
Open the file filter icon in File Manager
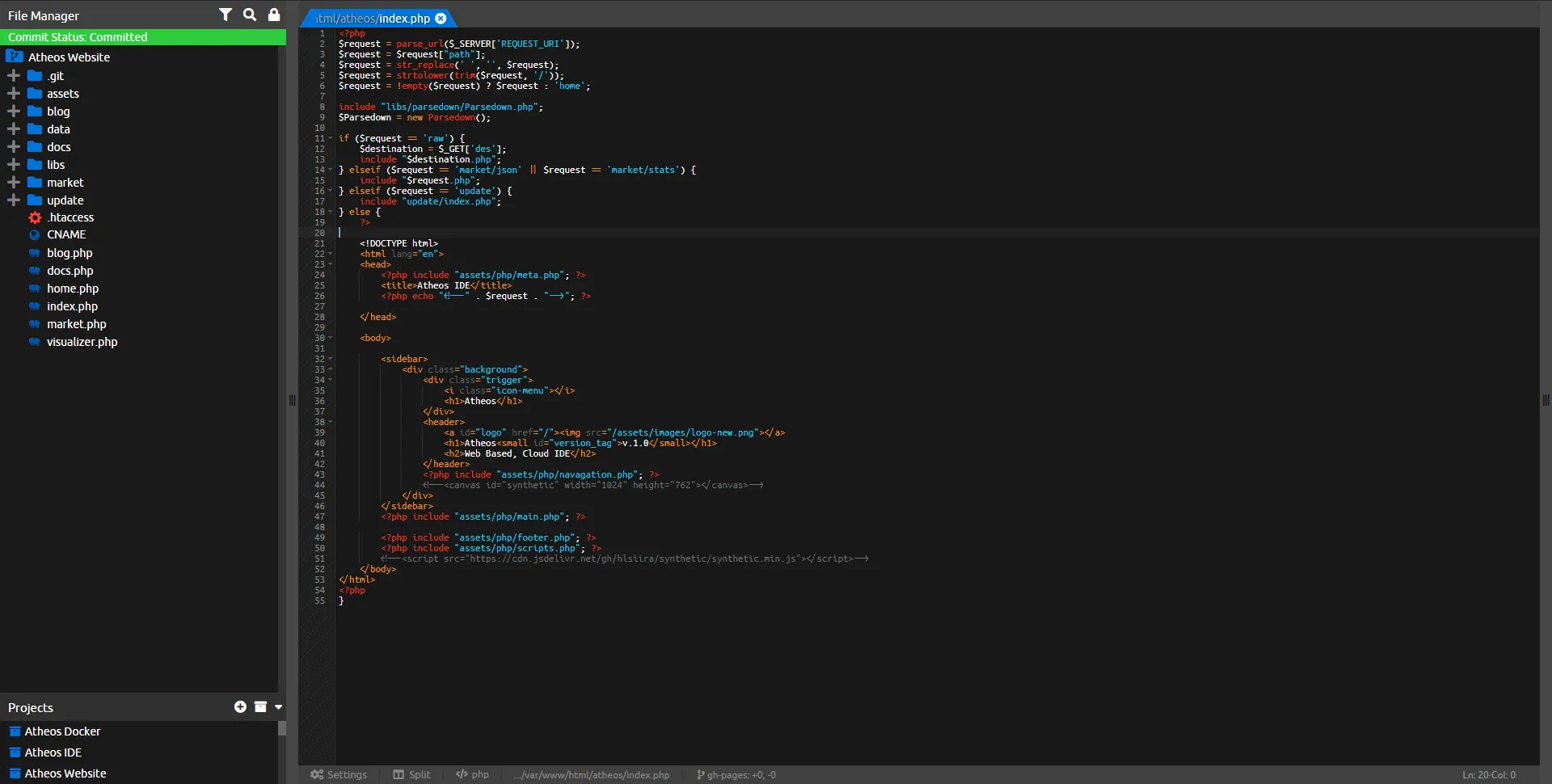226,15
